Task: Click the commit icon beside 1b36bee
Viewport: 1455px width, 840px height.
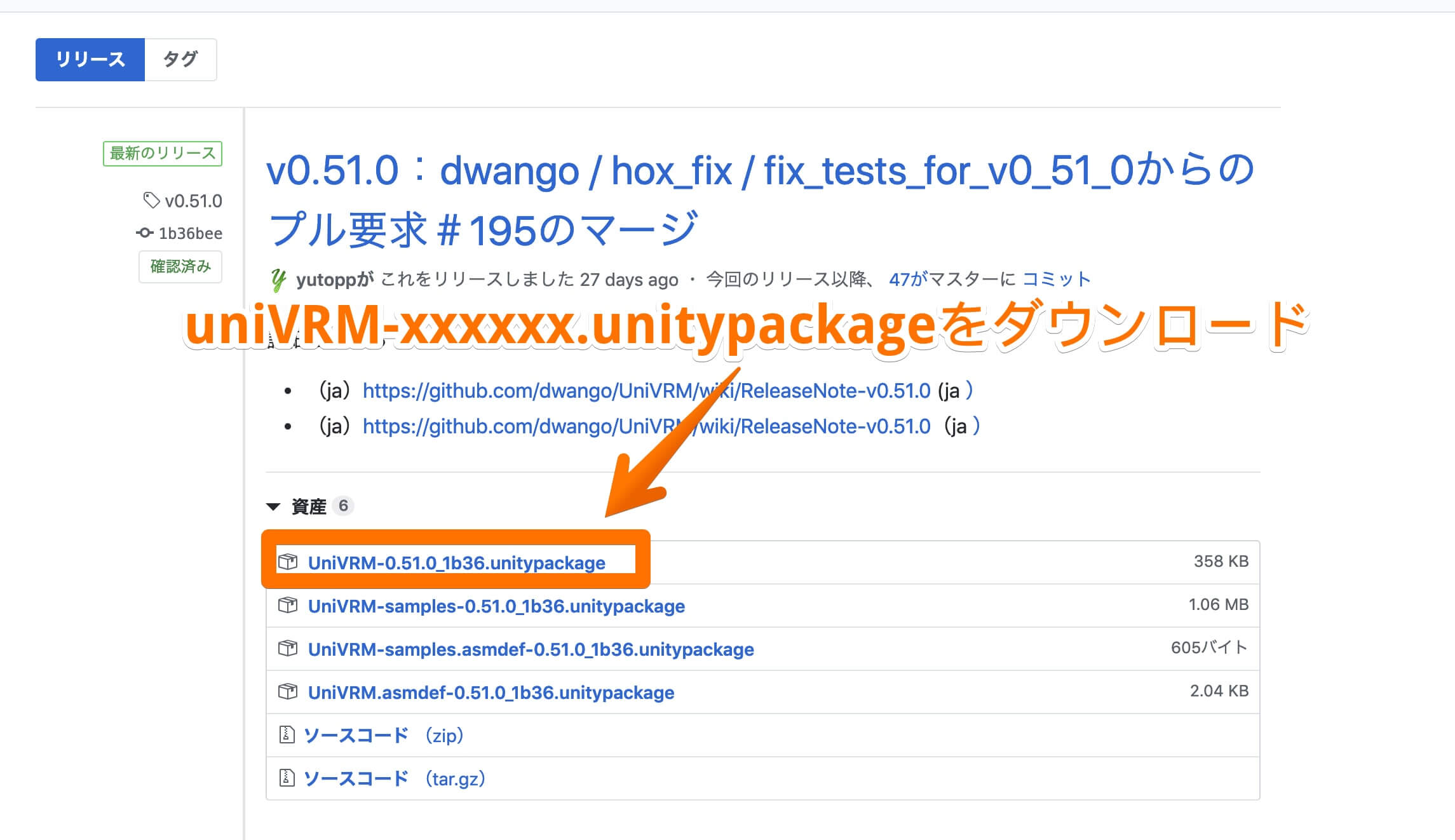Action: 145,233
